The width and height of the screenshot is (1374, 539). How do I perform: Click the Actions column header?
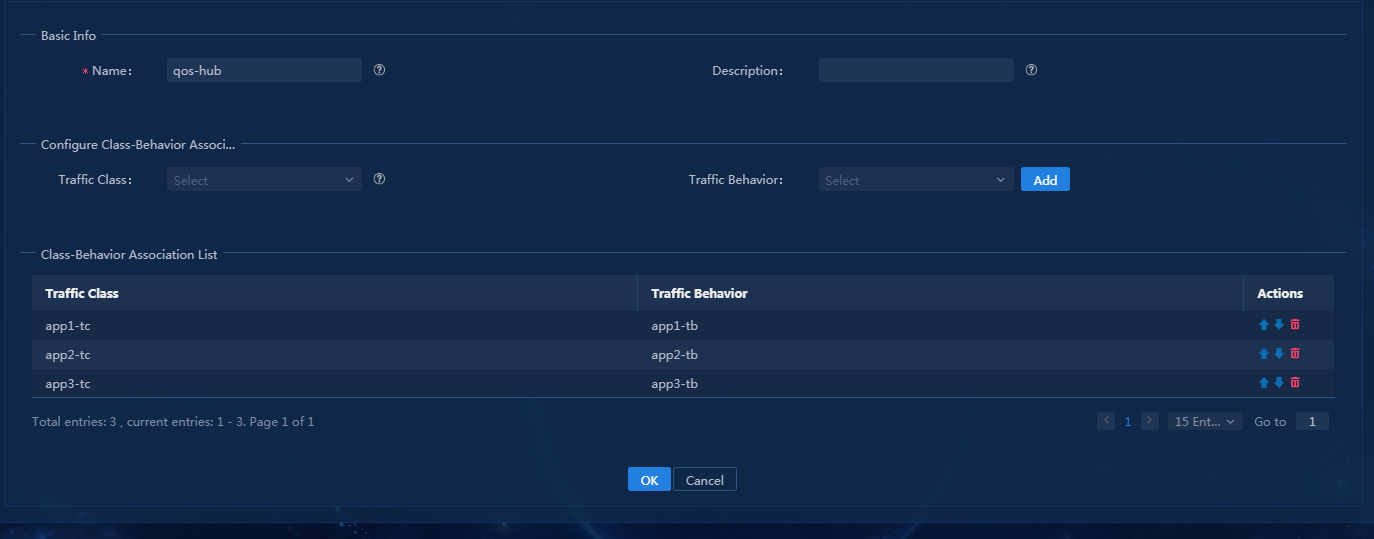click(x=1289, y=293)
